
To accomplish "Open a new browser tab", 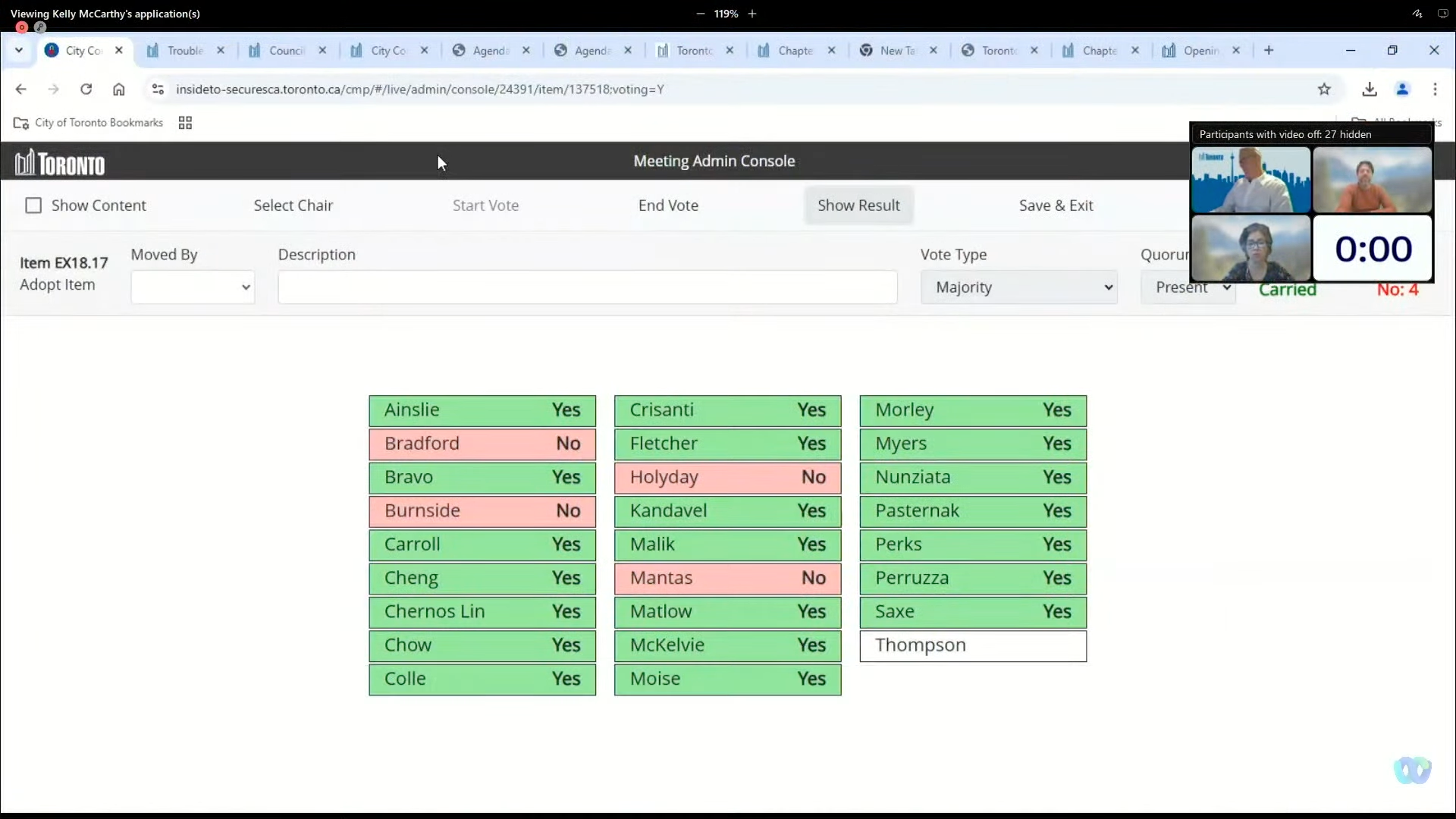I will pyautogui.click(x=1269, y=51).
